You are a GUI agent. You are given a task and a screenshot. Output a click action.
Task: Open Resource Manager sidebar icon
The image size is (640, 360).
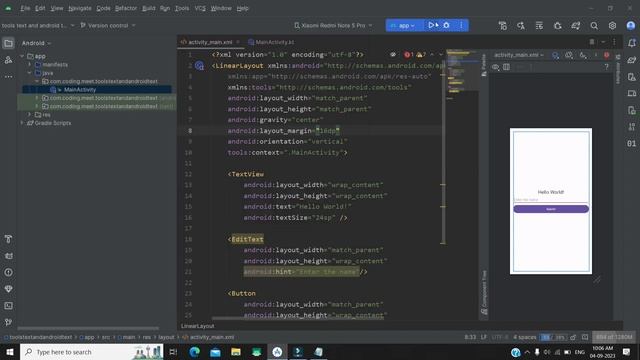[x=8, y=60]
